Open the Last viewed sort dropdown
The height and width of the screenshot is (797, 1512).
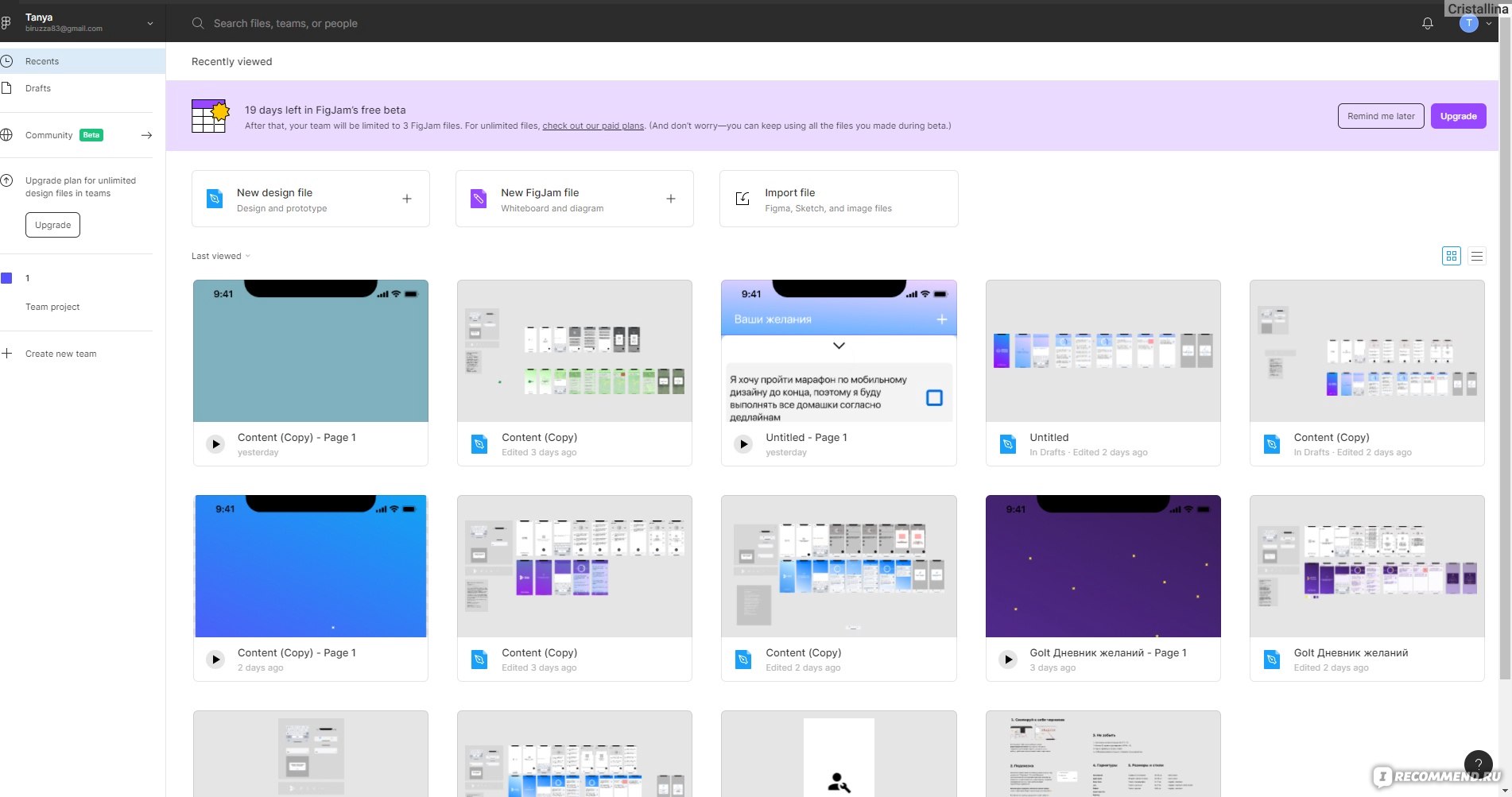pos(220,256)
